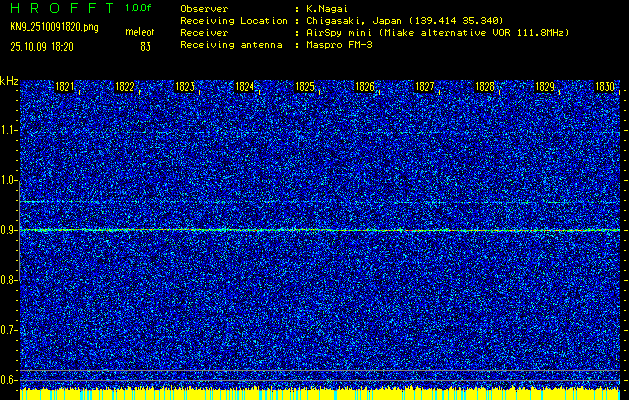Select the 0.7 kHz axis label
The width and height of the screenshot is (629, 400).
pos(9,329)
